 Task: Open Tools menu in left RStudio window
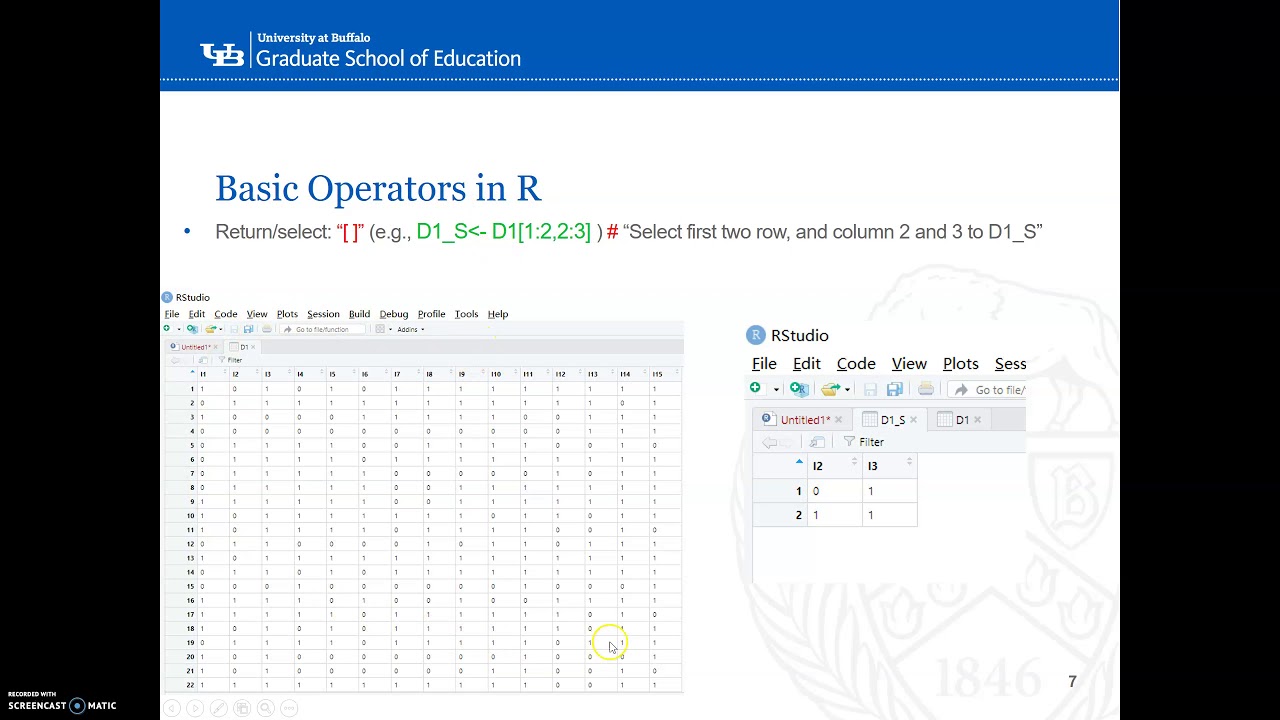click(466, 314)
